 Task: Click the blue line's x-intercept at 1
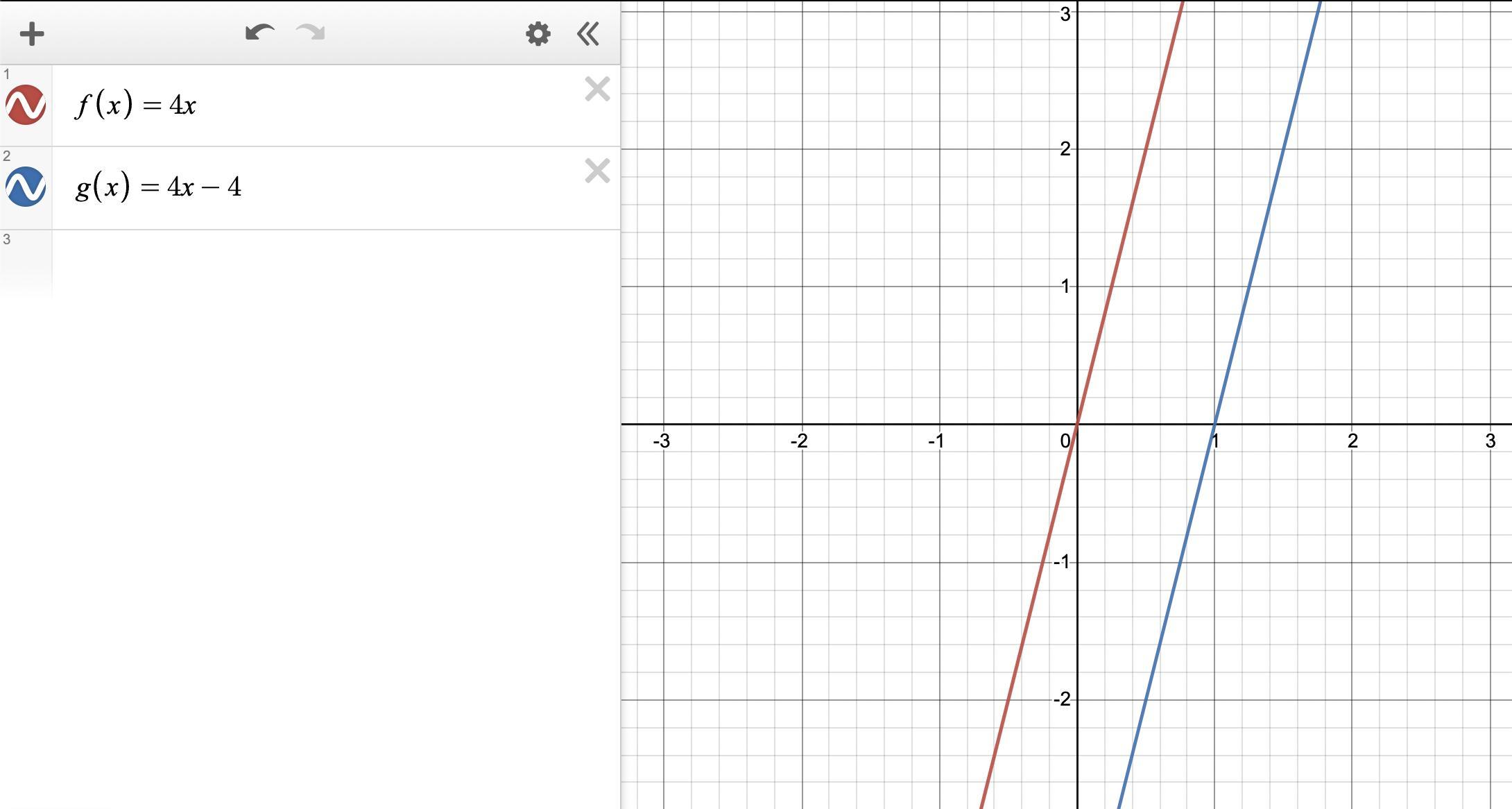[1214, 424]
